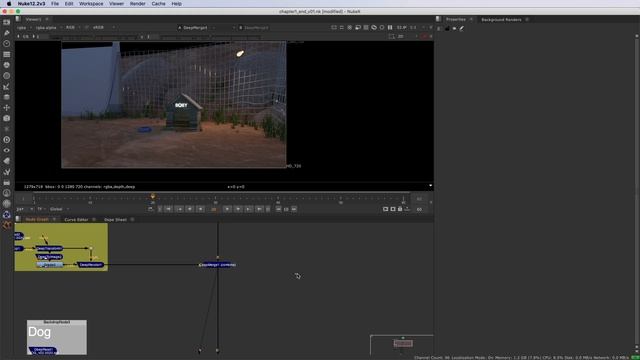Click the timeline end frame field

tap(419, 199)
